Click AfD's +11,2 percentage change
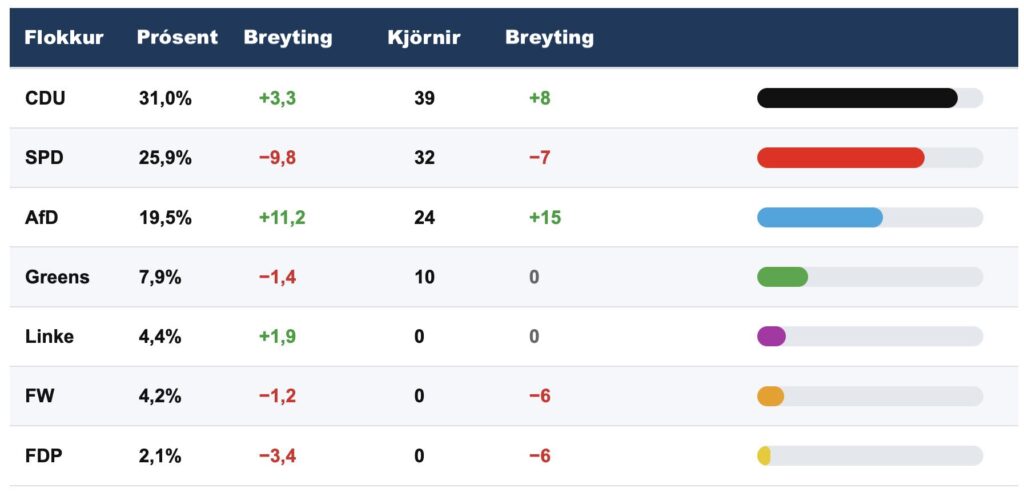The width and height of the screenshot is (1024, 500). pos(282,217)
